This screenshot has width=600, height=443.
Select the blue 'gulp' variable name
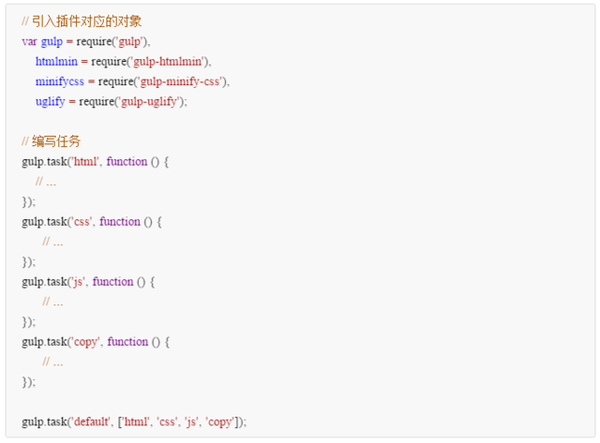click(52, 42)
